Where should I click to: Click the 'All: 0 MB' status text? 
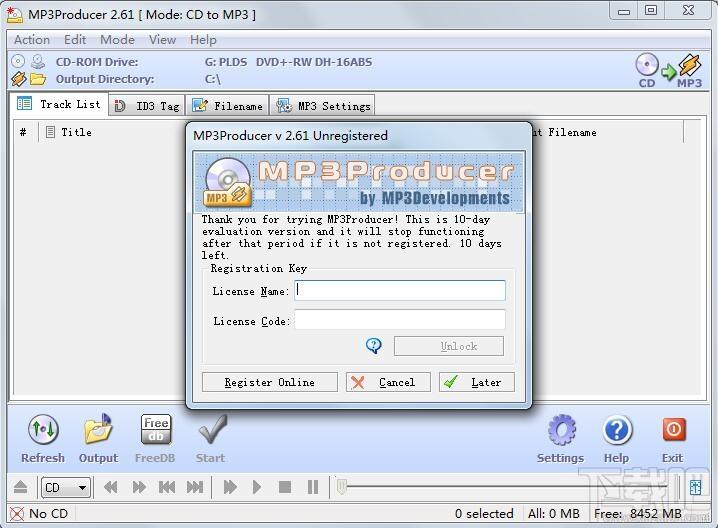pos(554,514)
